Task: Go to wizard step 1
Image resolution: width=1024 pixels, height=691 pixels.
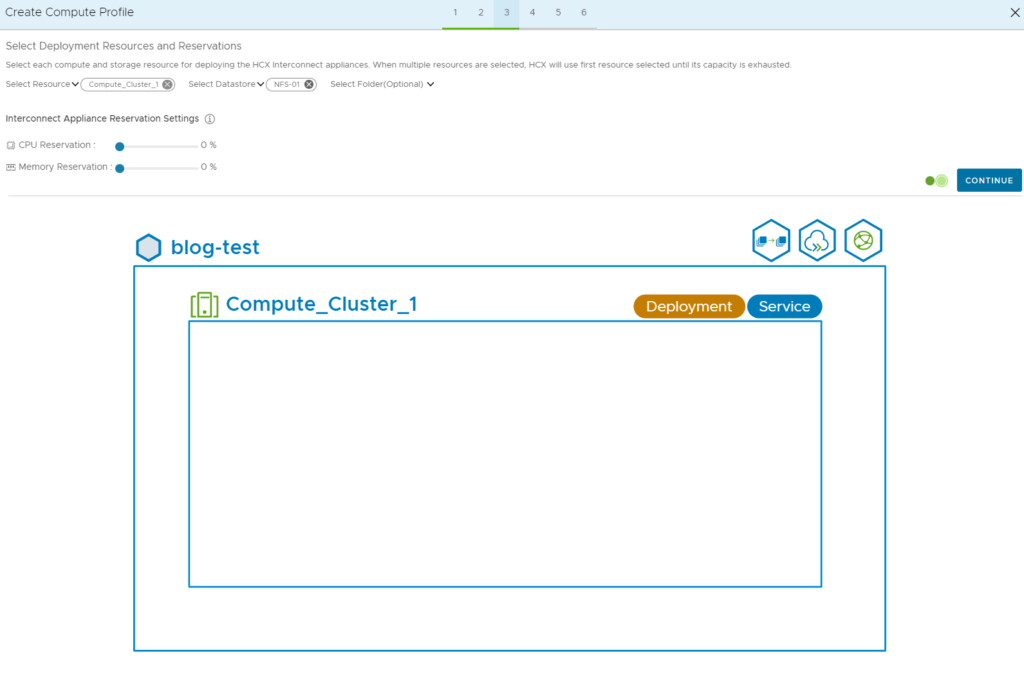Action: (455, 12)
